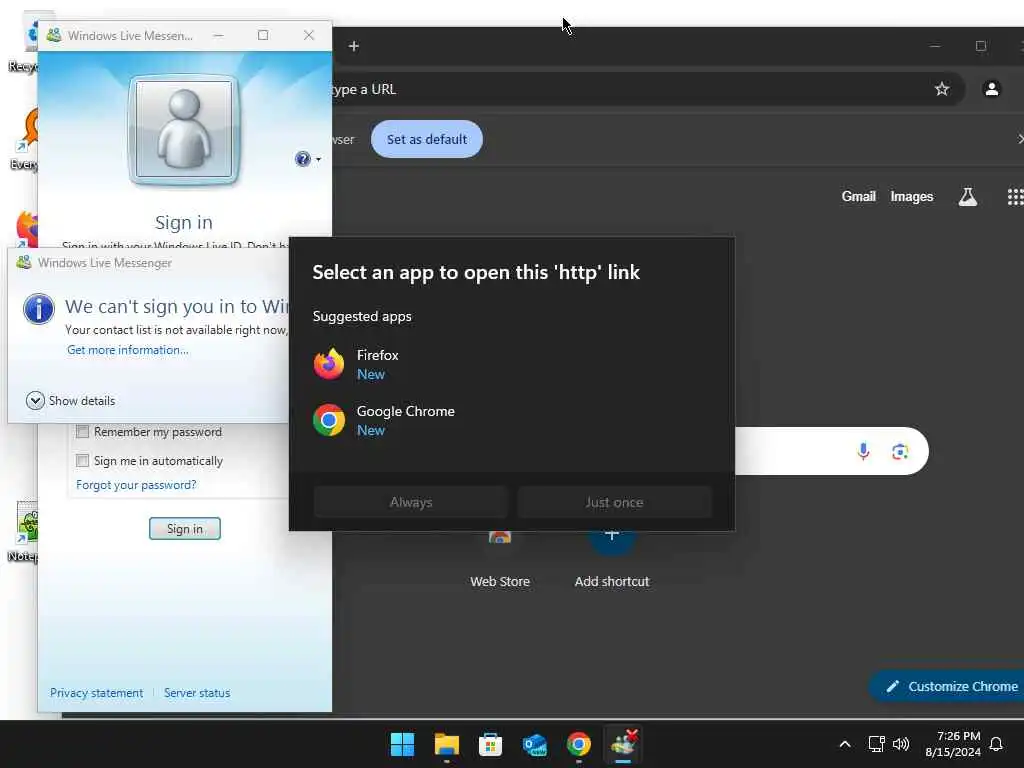Open Google apps grid
The image size is (1024, 768).
coord(1015,197)
